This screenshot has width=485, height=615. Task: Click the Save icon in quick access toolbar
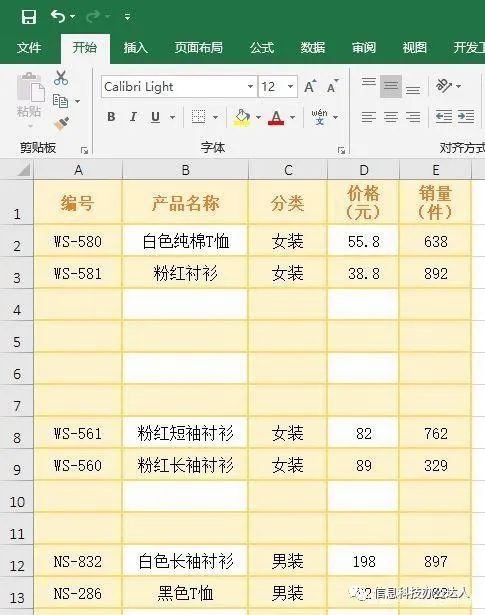29,17
